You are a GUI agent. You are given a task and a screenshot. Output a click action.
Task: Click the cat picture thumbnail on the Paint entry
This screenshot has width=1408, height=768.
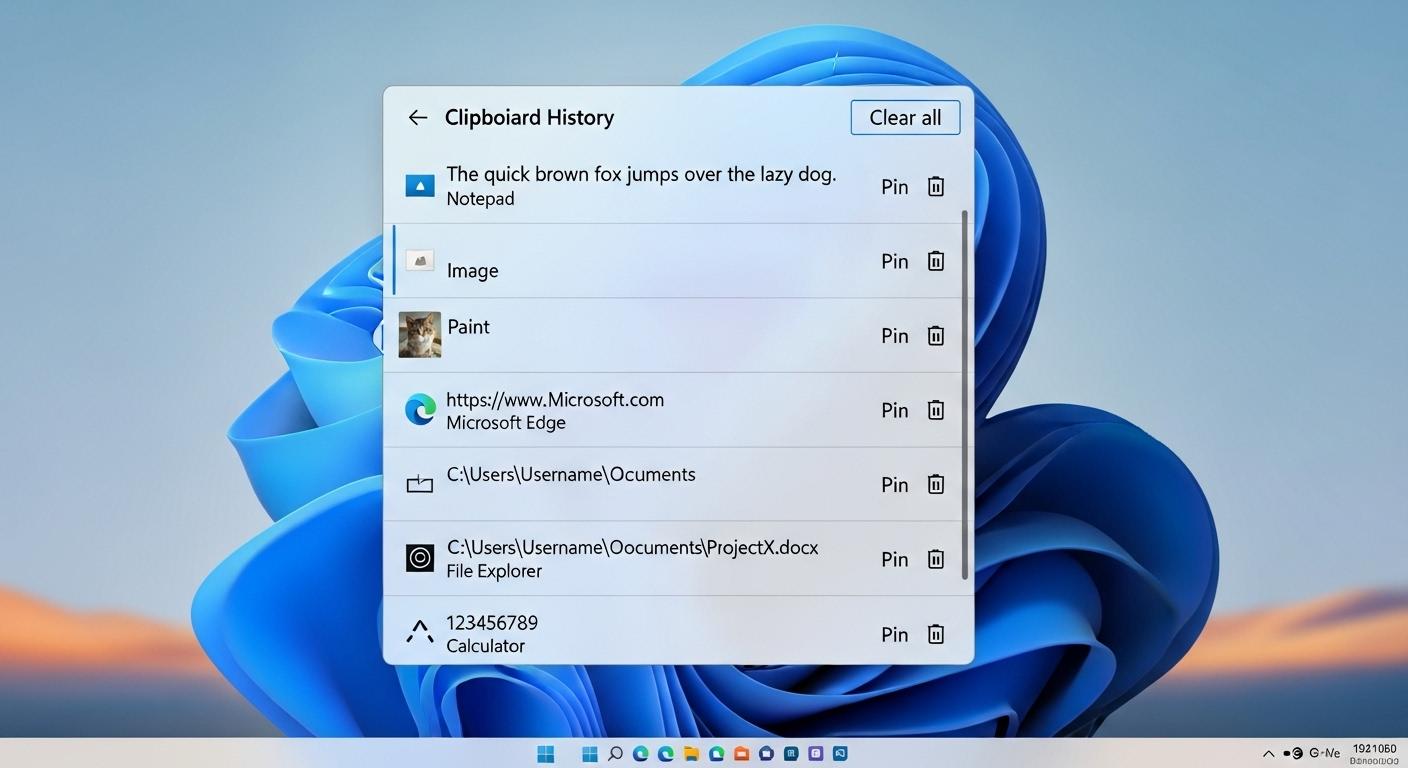419,335
